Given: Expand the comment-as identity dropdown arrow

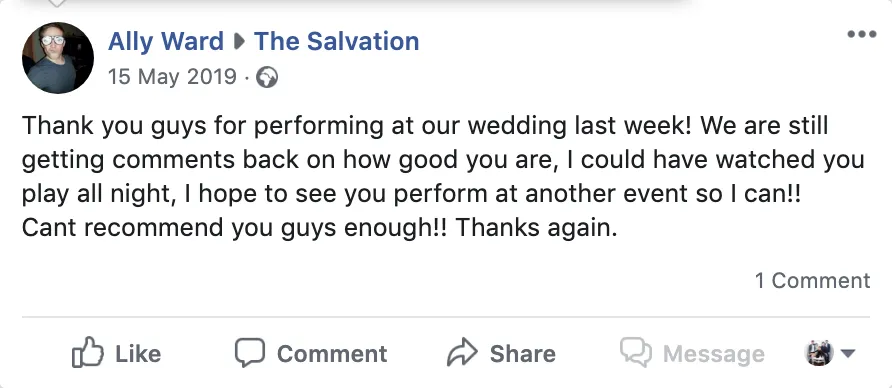Looking at the screenshot, I should 848,353.
